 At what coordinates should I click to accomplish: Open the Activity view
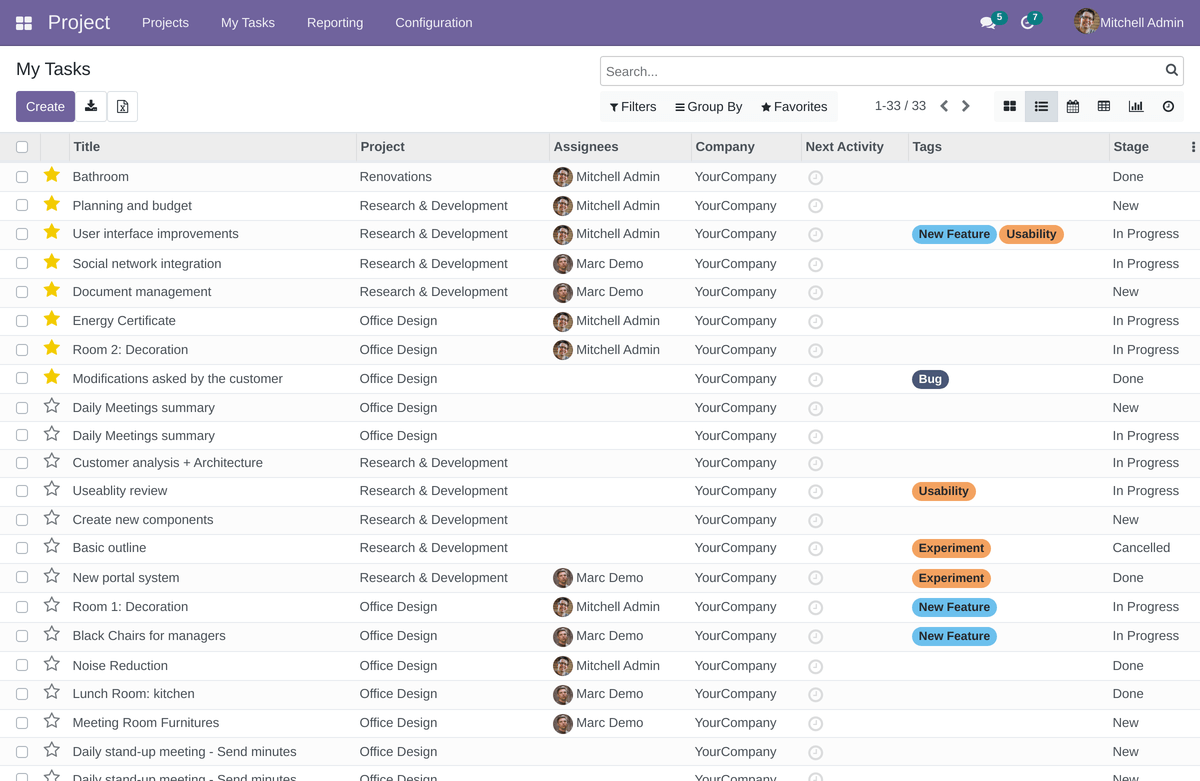pyautogui.click(x=1166, y=106)
